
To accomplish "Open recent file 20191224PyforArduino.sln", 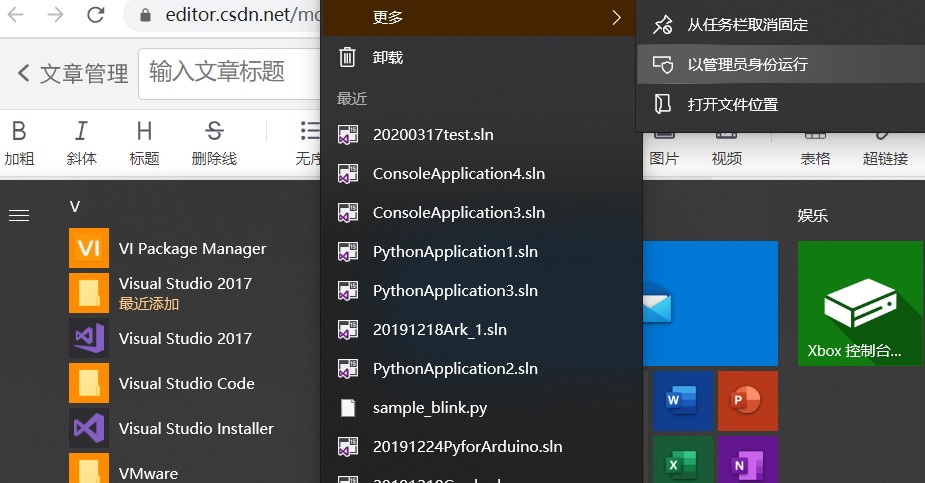I will (x=481, y=446).
